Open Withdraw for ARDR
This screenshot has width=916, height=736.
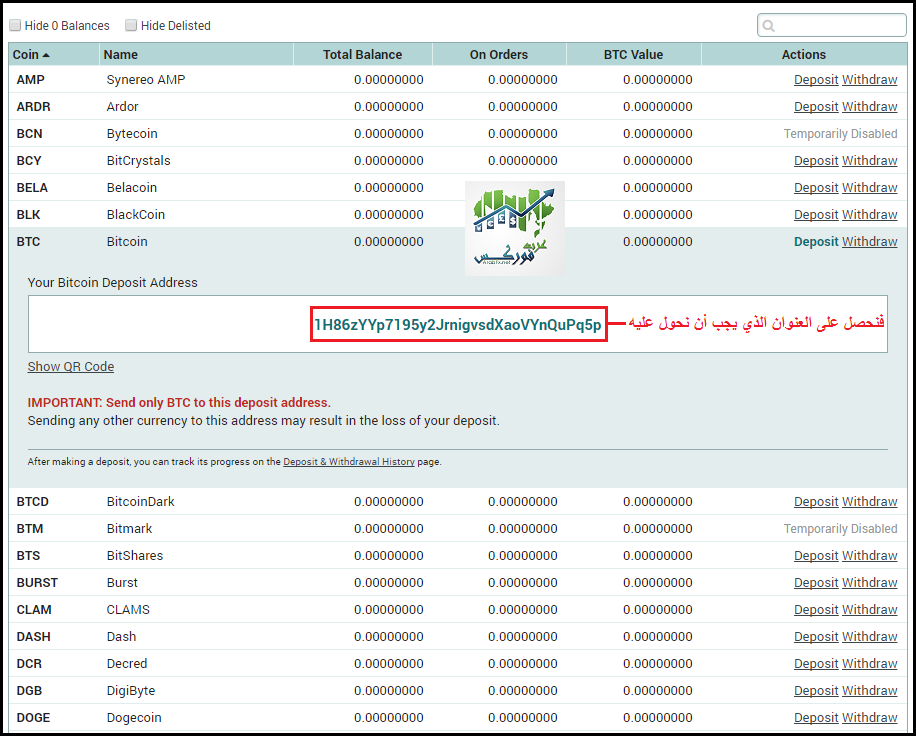(x=870, y=106)
